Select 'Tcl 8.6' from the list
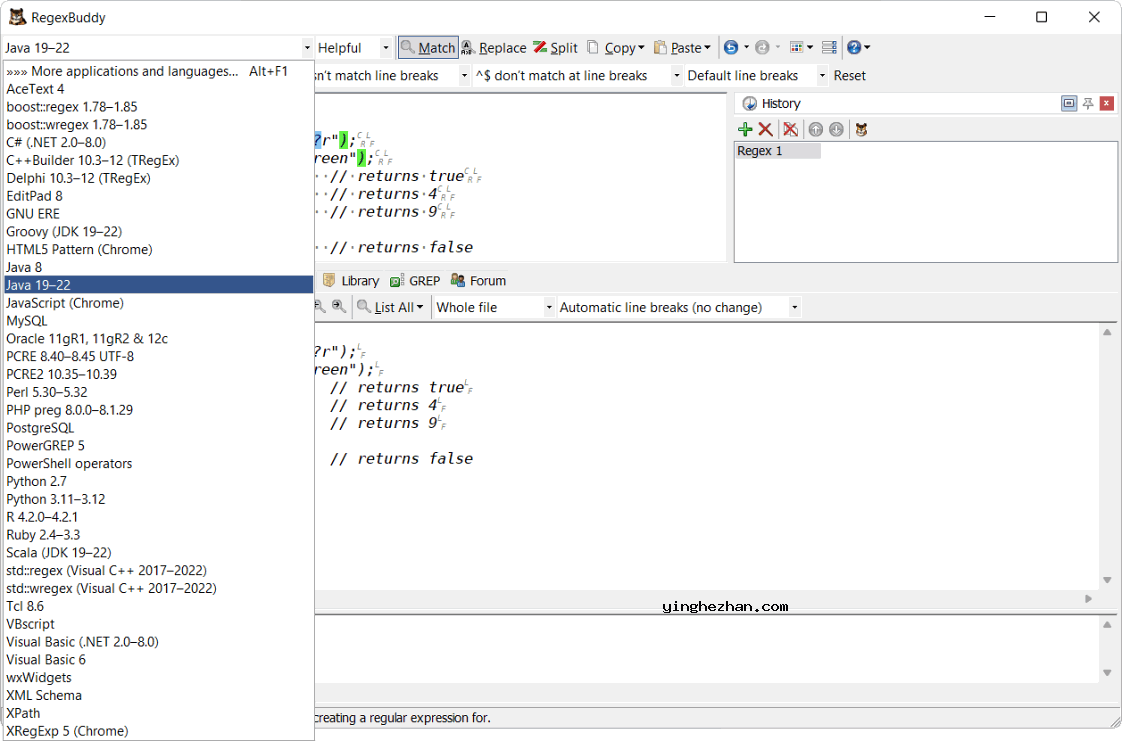This screenshot has width=1122, height=741. pos(159,607)
